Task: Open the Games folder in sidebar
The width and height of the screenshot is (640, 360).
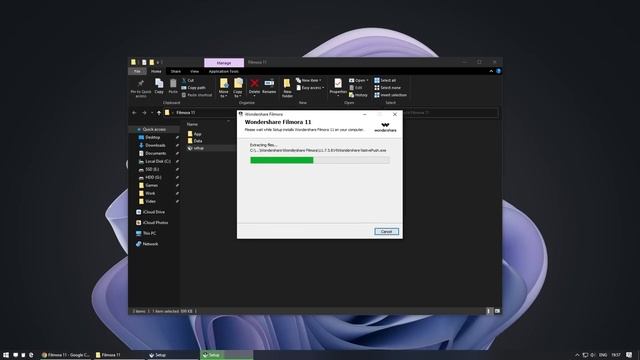Action: coord(151,185)
